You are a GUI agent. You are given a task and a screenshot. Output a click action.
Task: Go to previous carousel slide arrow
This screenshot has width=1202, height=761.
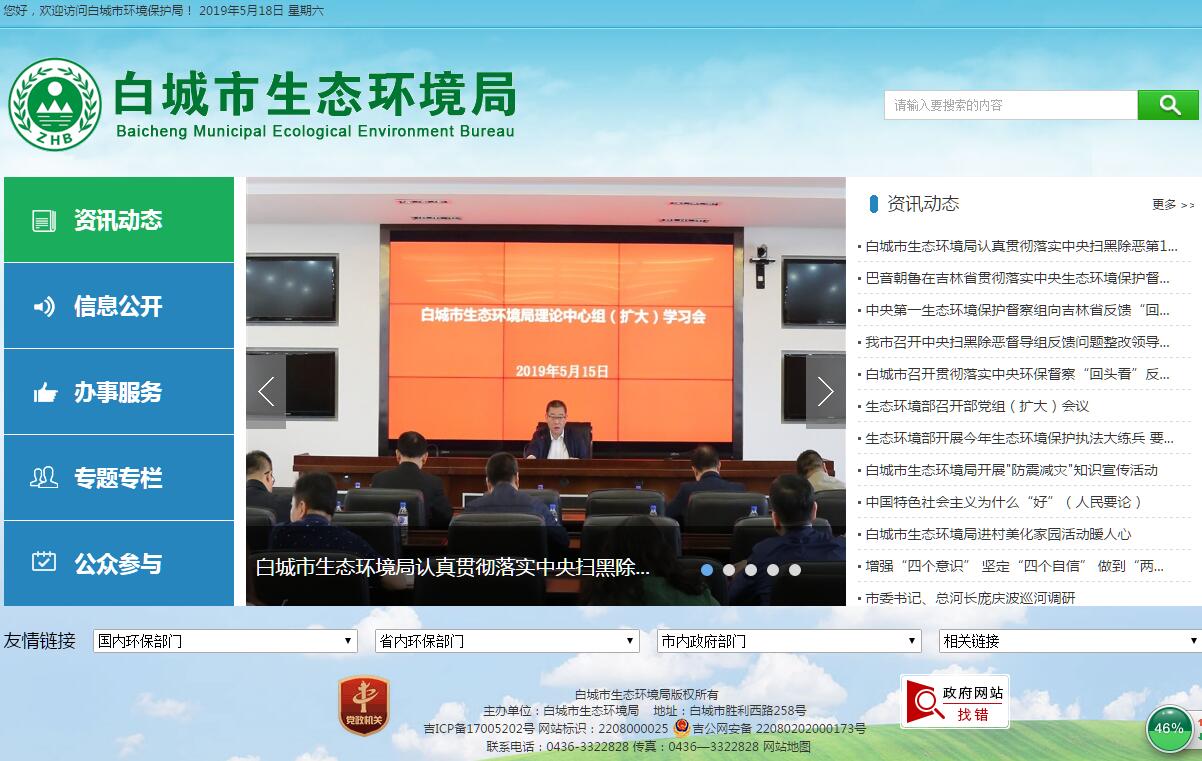[266, 391]
